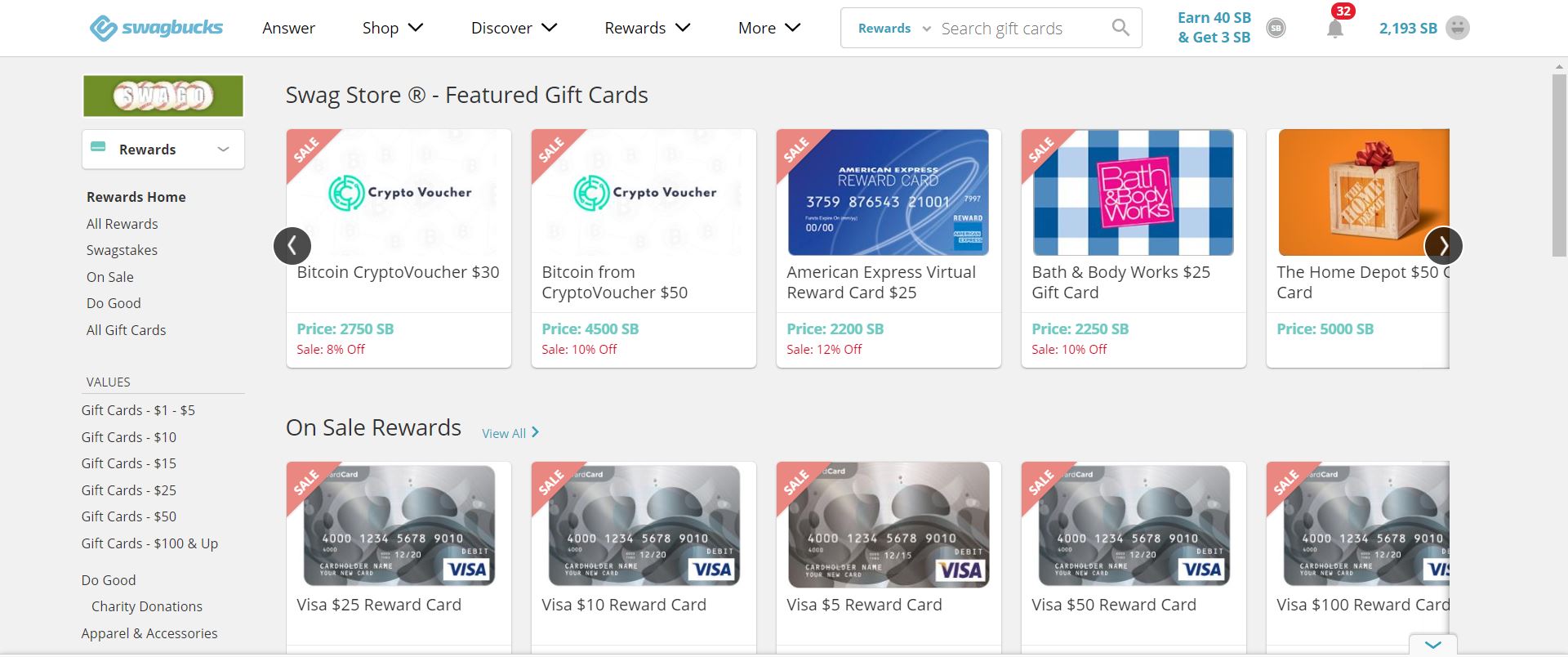1568x657 pixels.
Task: Go to next featured gift cards
Action: point(1443,245)
